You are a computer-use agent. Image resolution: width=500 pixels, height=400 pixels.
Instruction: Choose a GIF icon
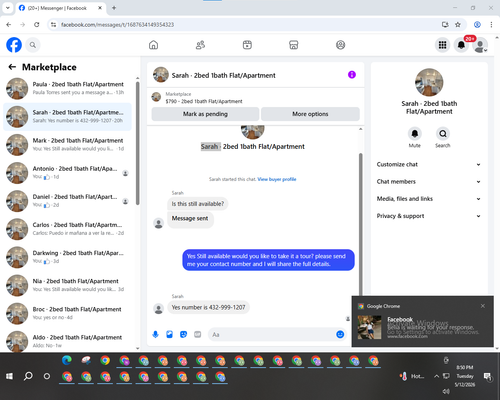point(198,334)
